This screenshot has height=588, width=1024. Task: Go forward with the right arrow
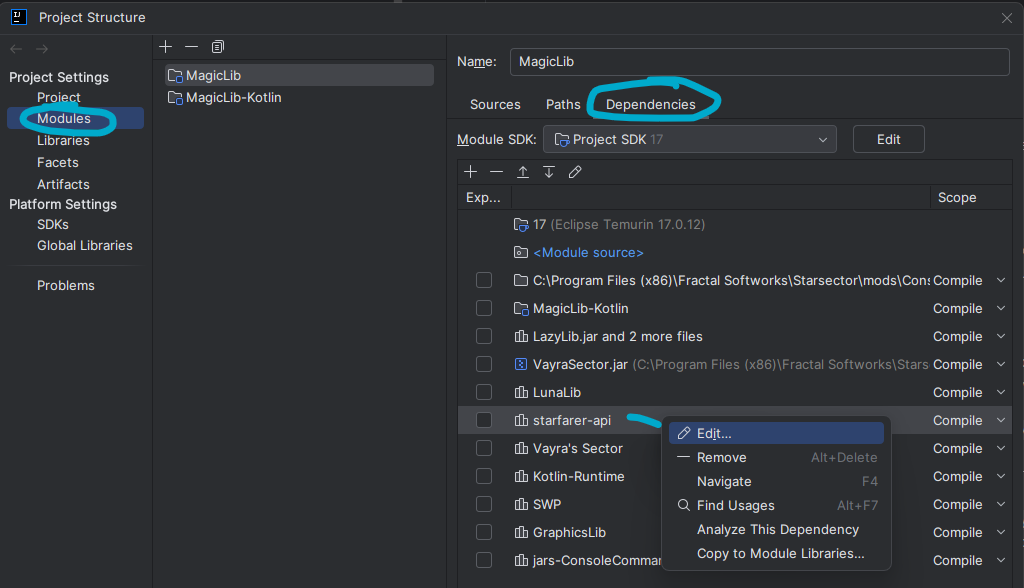click(x=42, y=49)
